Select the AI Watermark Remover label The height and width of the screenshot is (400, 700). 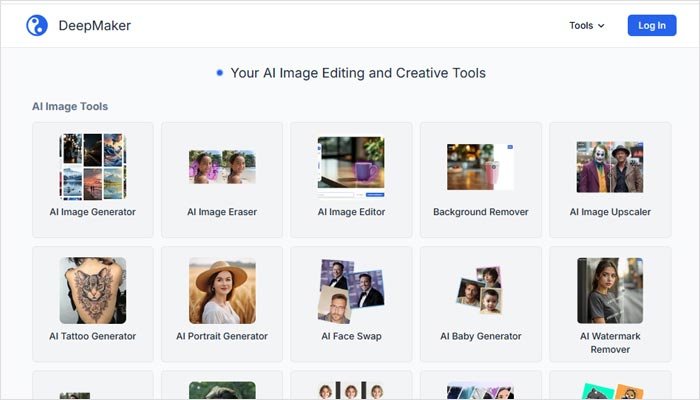[x=610, y=342]
